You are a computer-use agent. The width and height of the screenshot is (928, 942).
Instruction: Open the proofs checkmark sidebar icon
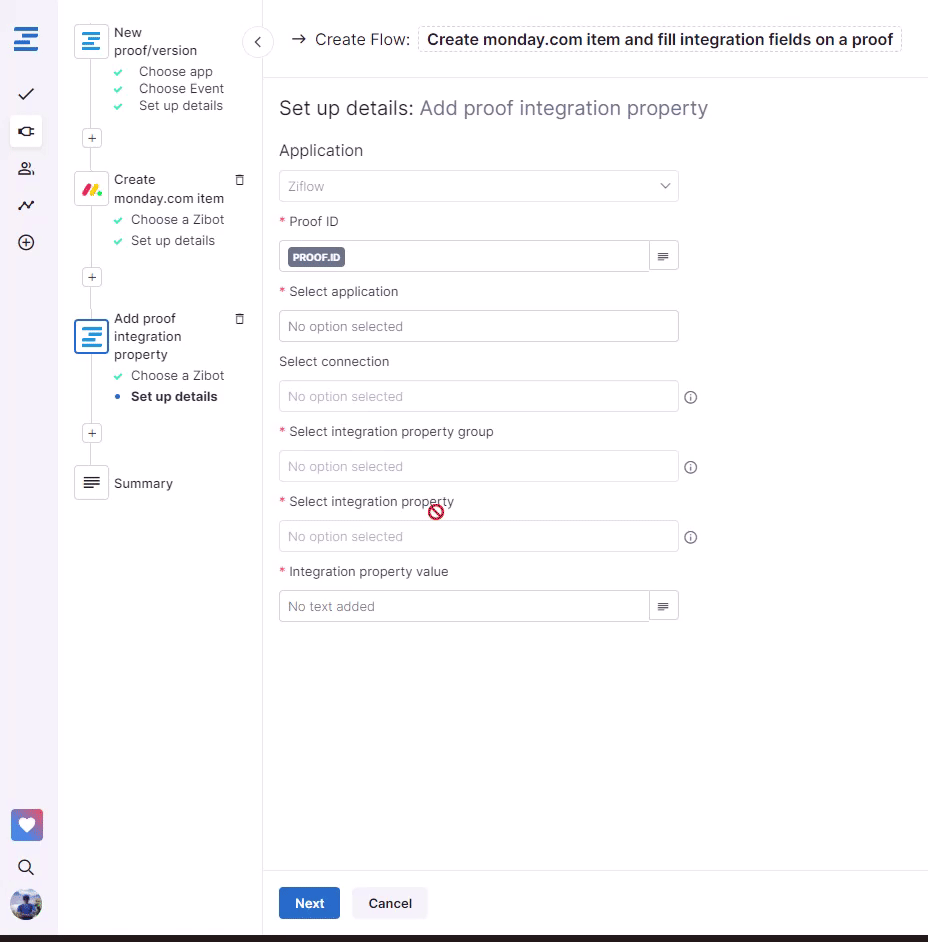[x=26, y=94]
